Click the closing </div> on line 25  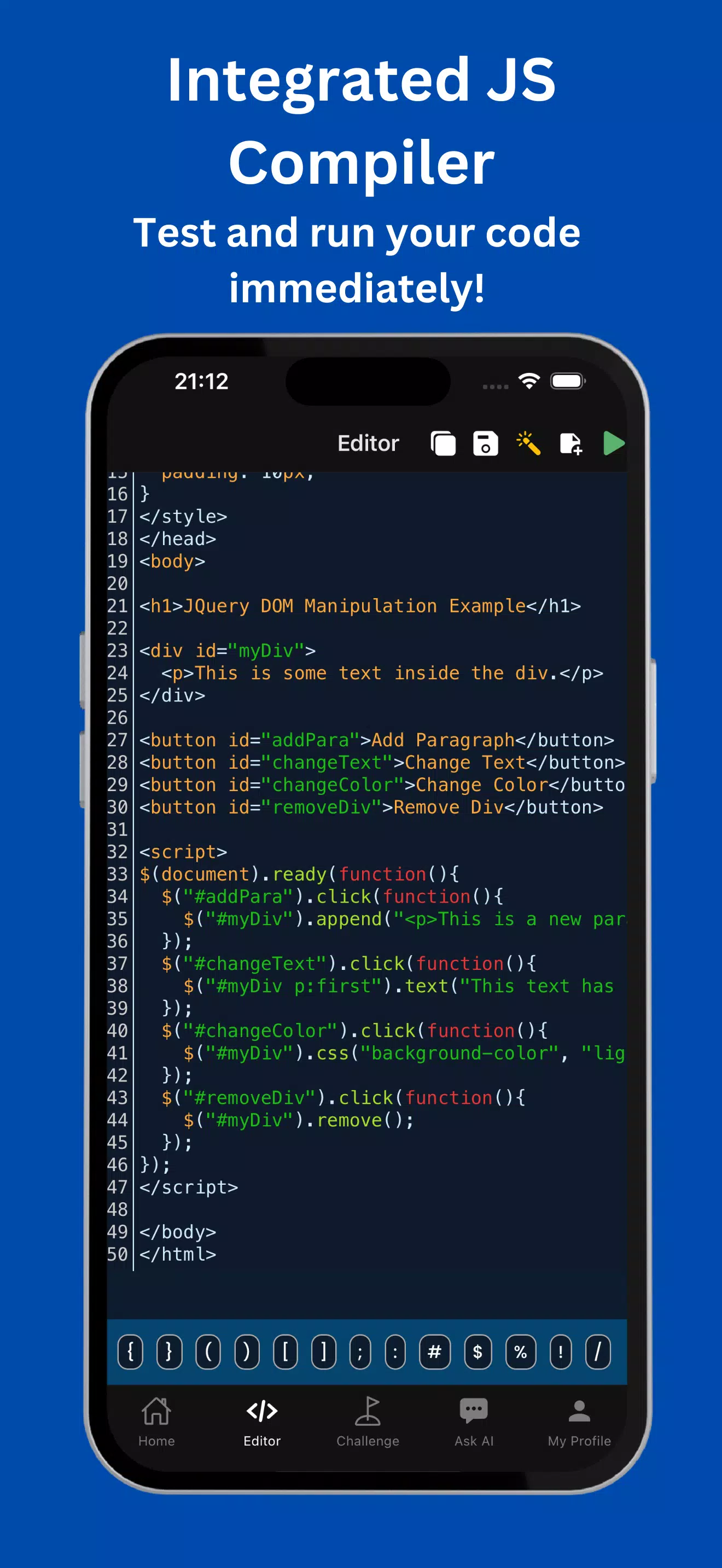click(172, 696)
